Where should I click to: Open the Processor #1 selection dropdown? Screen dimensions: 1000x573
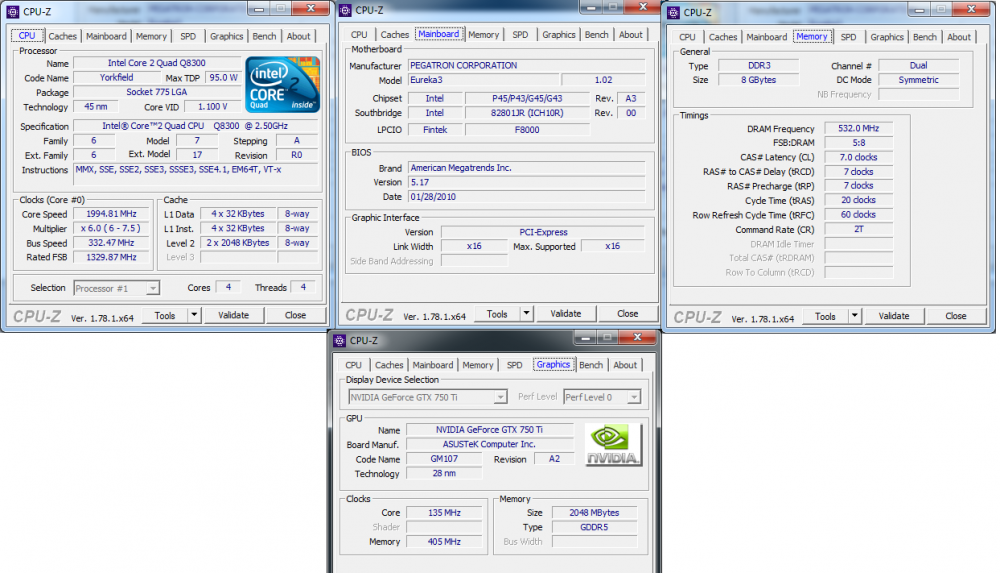[x=152, y=288]
